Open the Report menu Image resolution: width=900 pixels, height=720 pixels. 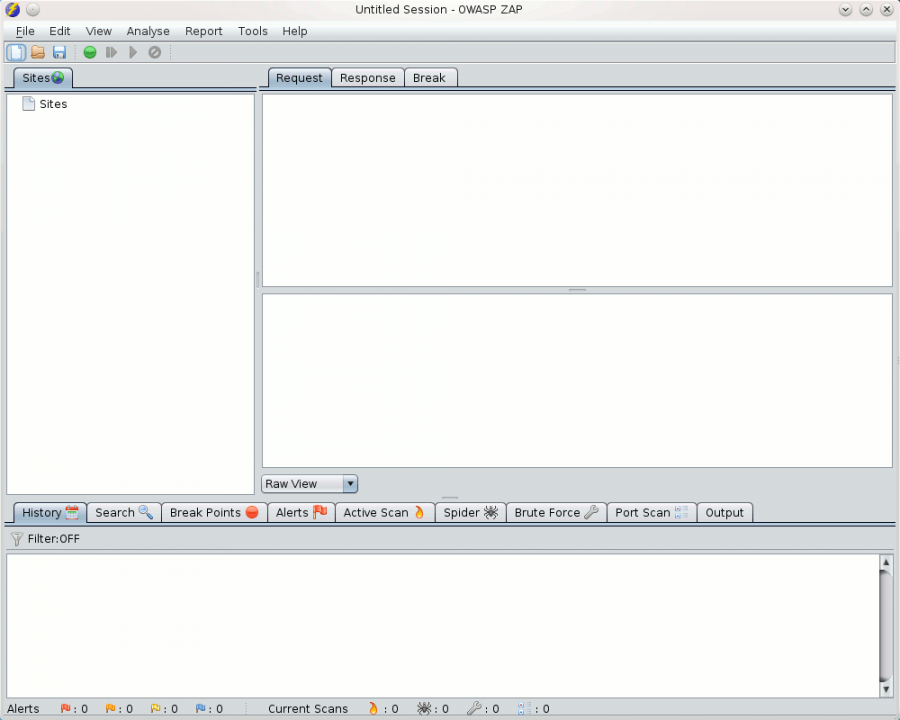coord(204,31)
